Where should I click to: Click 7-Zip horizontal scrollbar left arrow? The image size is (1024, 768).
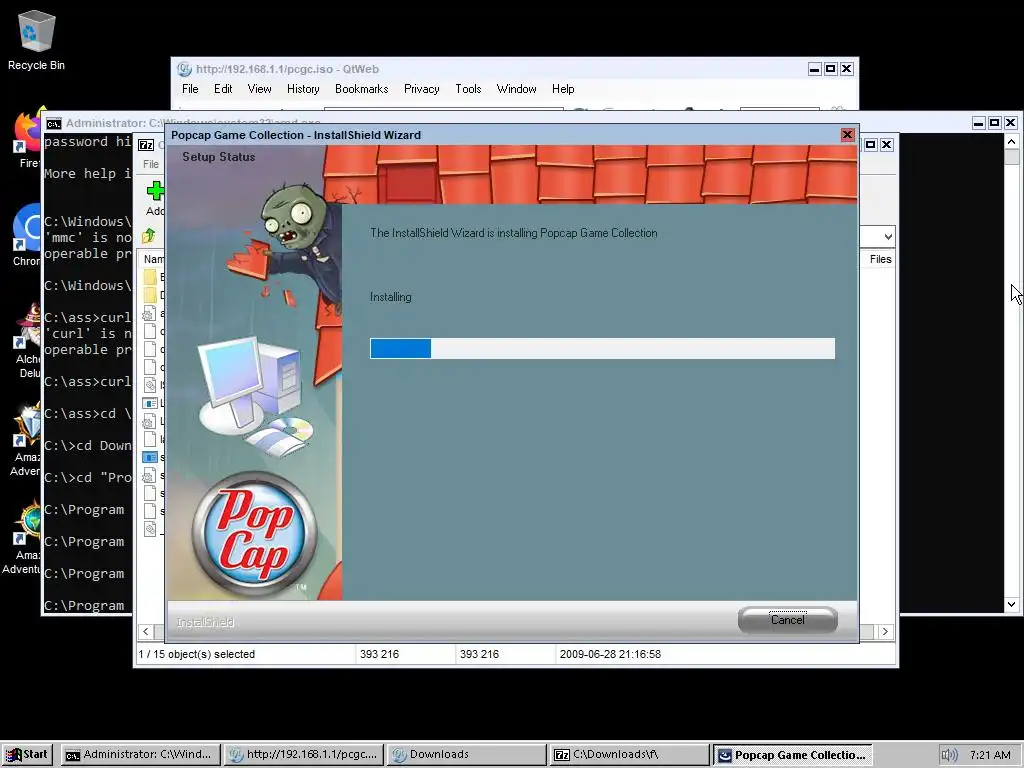click(146, 632)
